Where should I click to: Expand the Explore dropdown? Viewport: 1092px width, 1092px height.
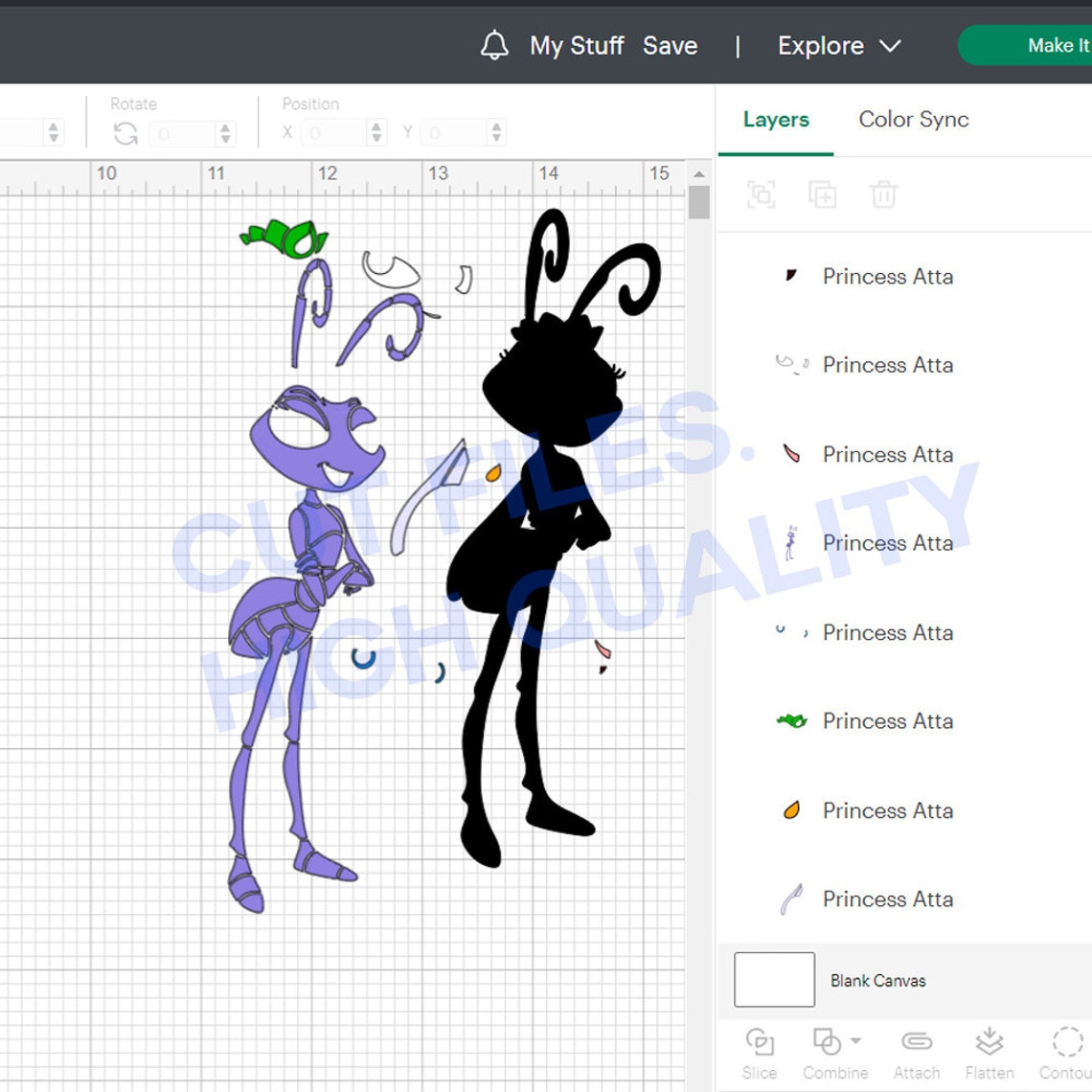click(838, 45)
